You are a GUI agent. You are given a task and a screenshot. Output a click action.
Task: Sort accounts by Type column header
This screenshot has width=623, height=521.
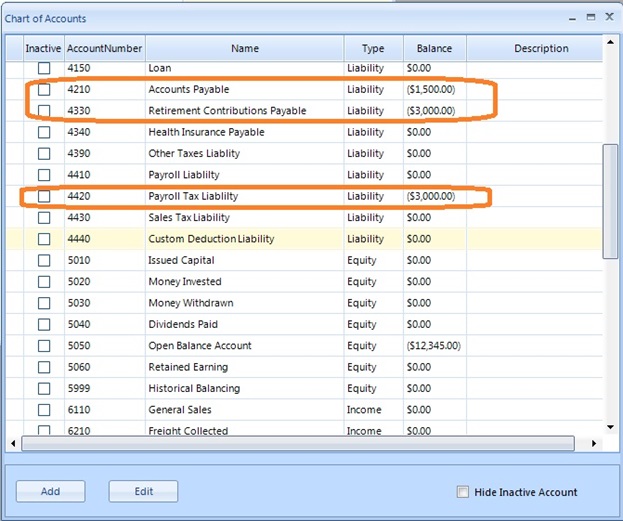pos(373,48)
